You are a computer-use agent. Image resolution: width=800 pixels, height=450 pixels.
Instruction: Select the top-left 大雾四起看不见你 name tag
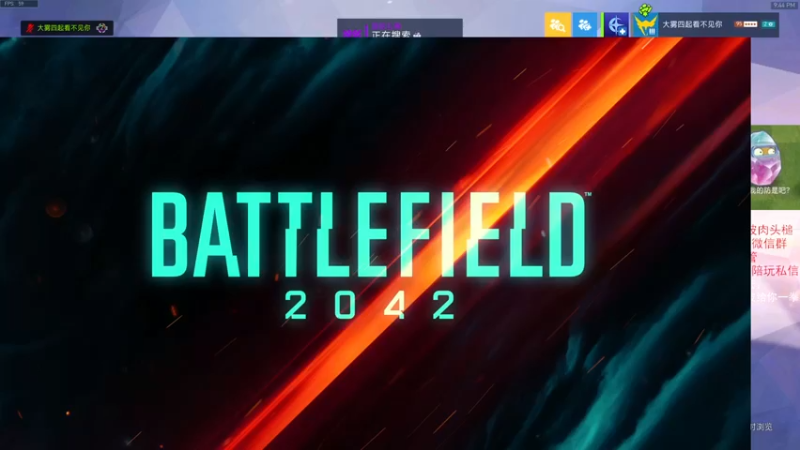click(67, 28)
